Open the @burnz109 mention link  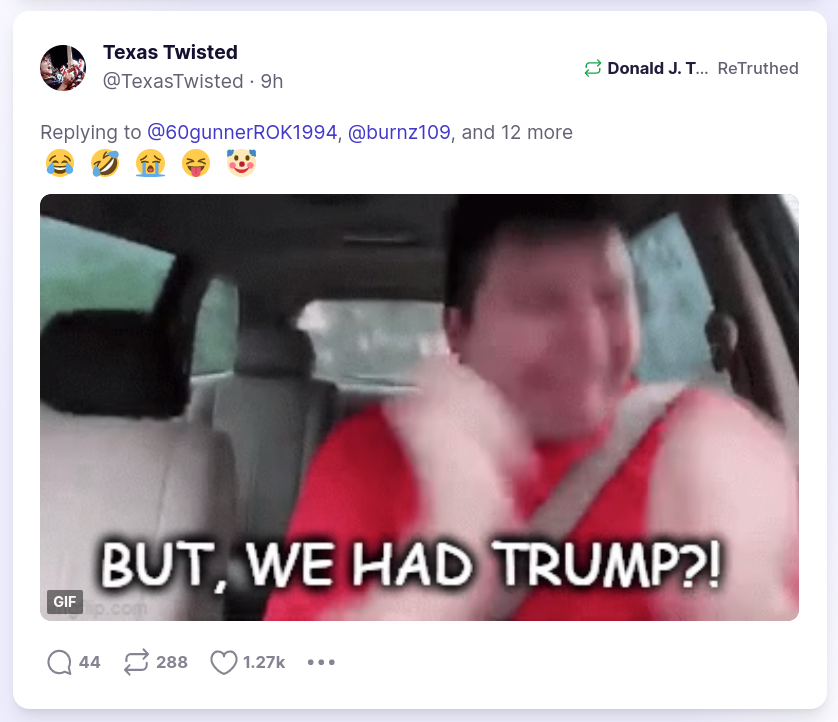coord(399,132)
